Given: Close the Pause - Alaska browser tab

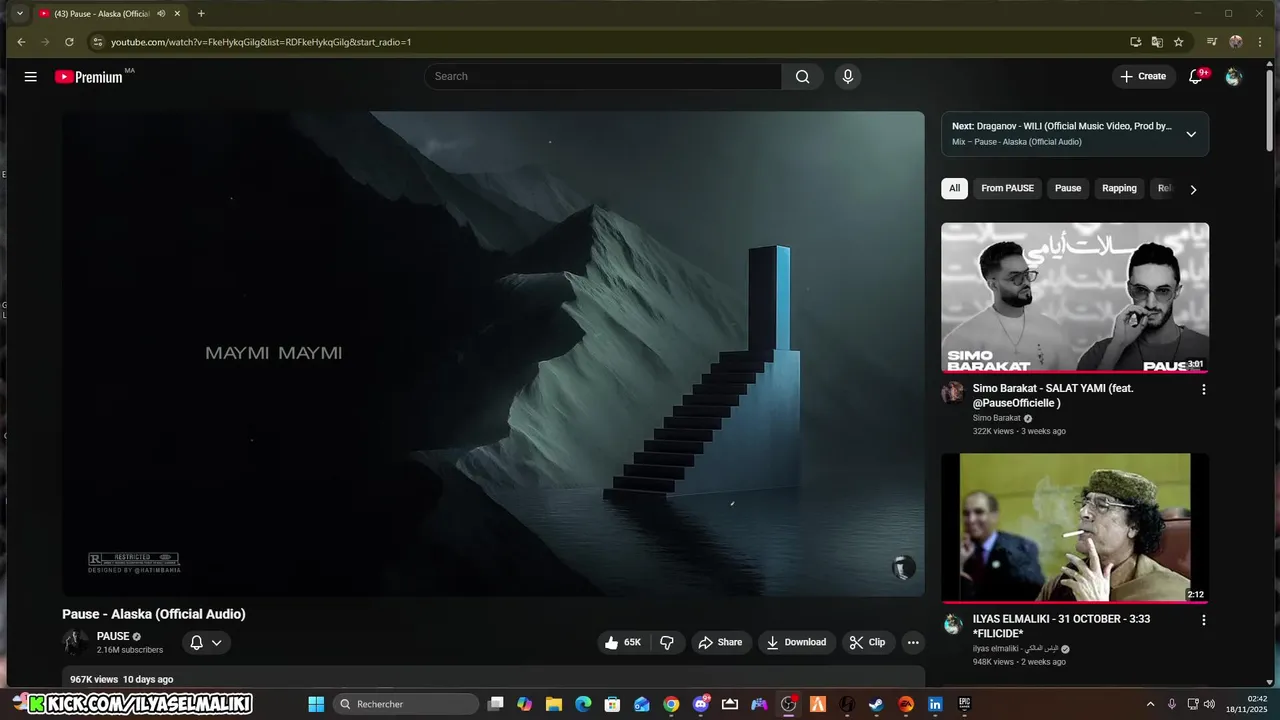Looking at the screenshot, I should (178, 14).
